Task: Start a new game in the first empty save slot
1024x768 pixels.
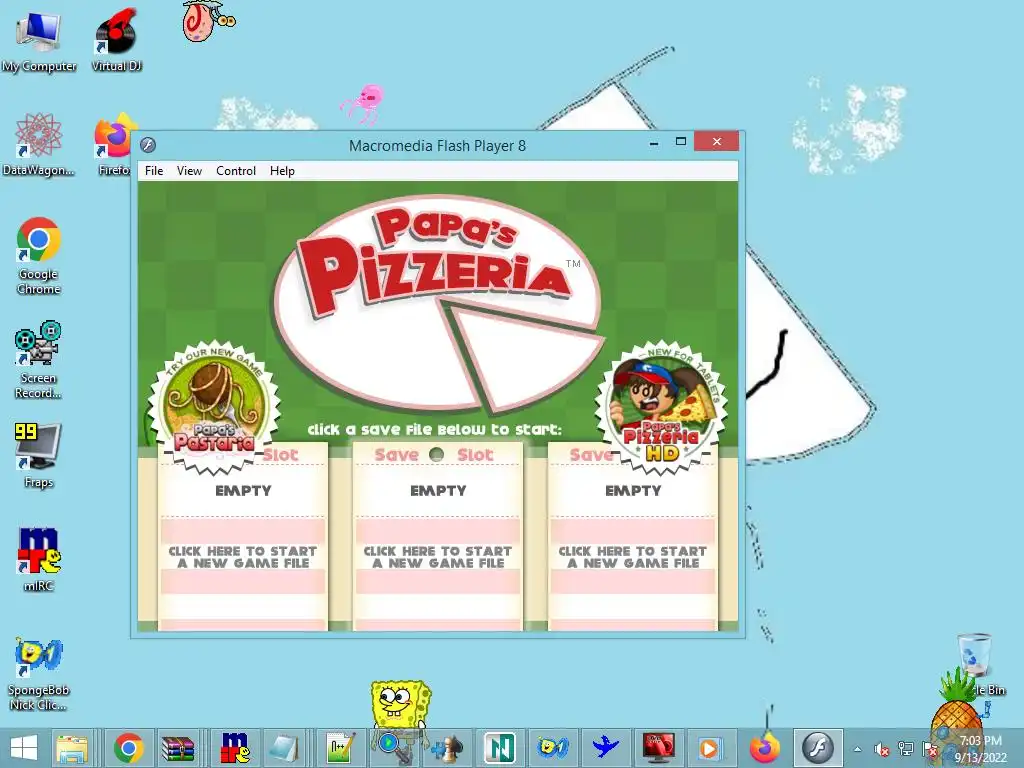Action: [x=243, y=557]
